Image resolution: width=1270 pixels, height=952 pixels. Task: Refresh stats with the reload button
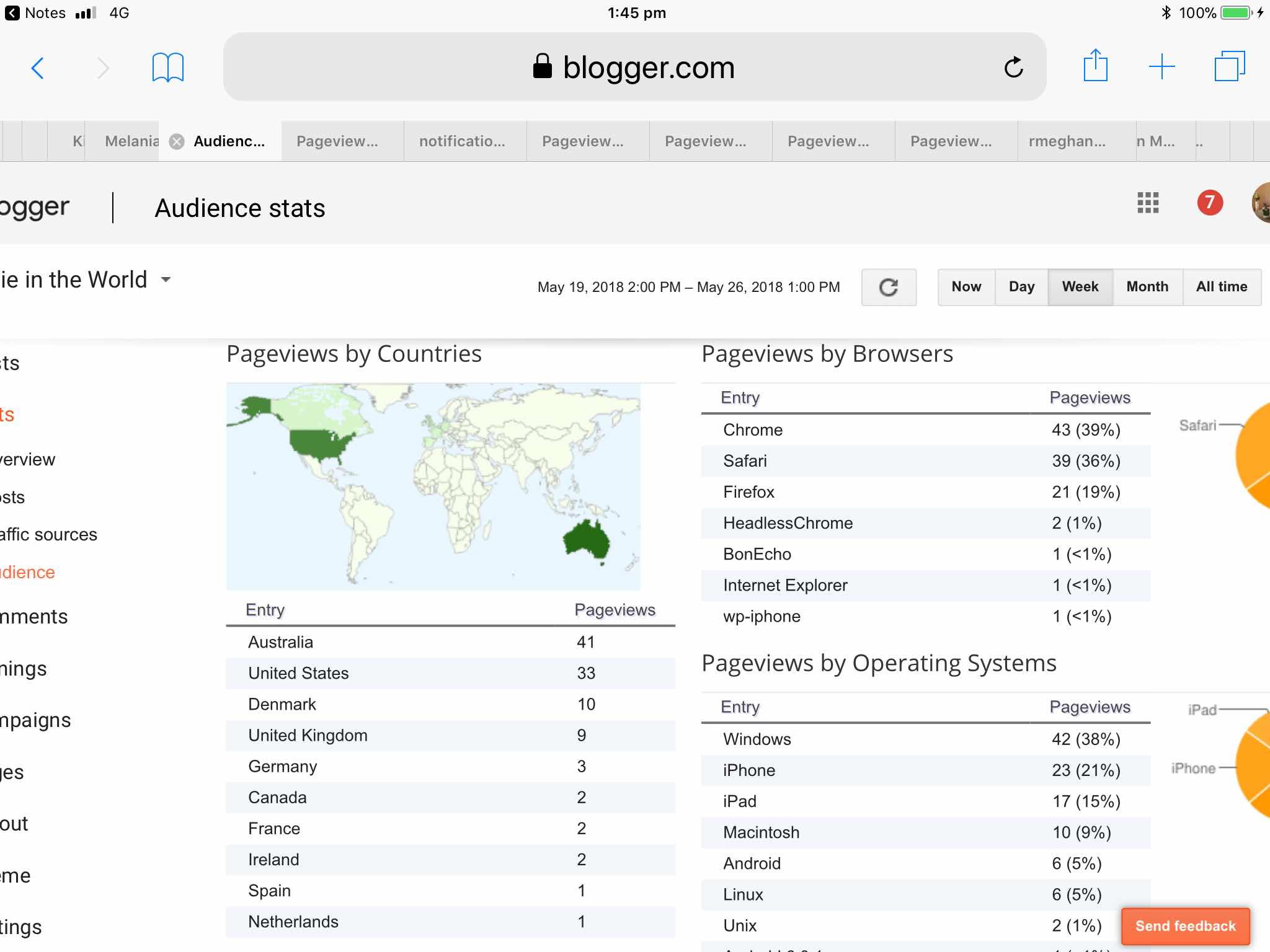pos(889,287)
